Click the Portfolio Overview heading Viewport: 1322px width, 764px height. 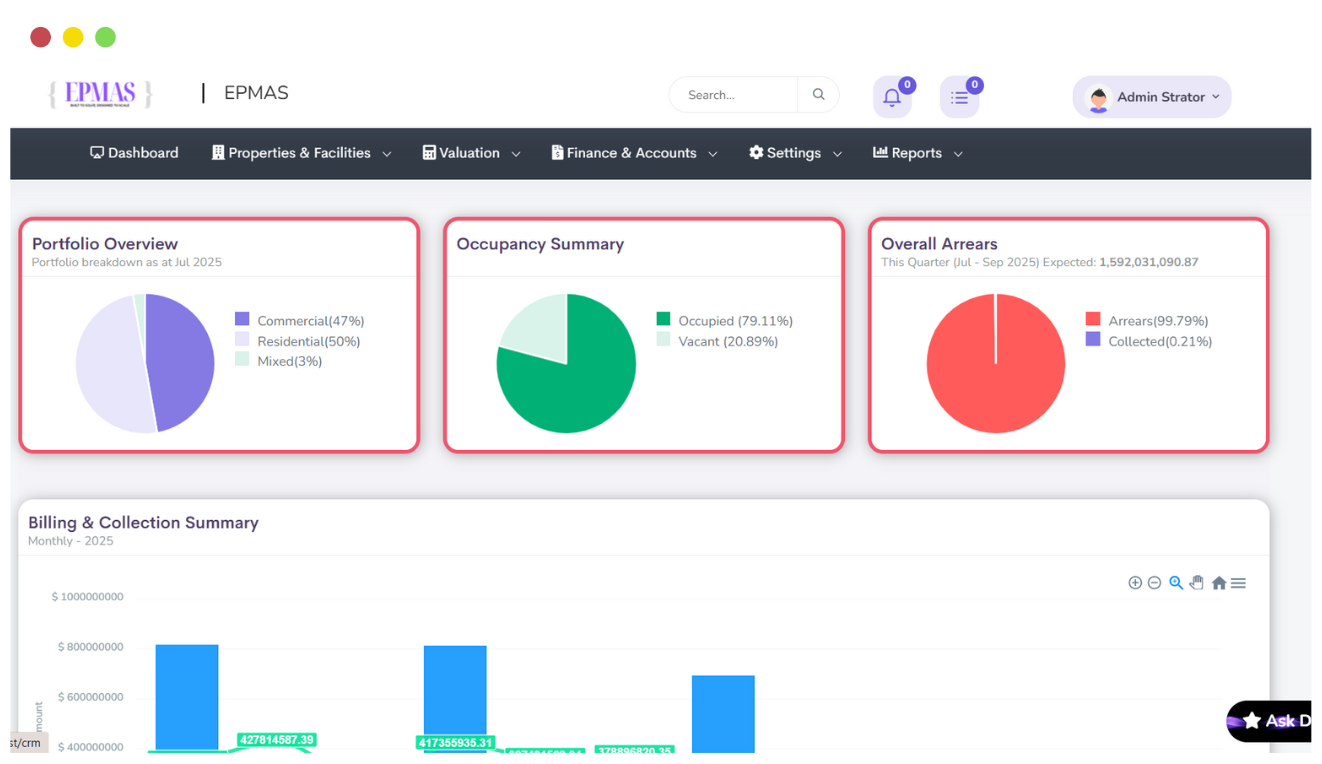(105, 244)
